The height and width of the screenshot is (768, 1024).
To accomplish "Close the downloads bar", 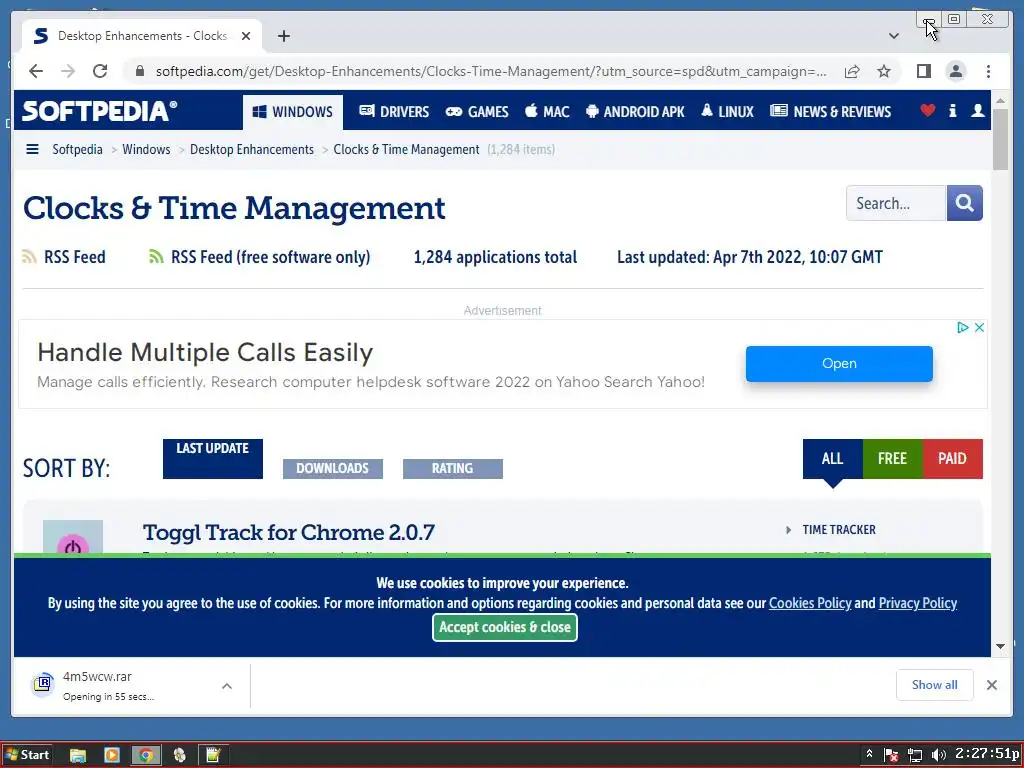I will click(x=991, y=684).
